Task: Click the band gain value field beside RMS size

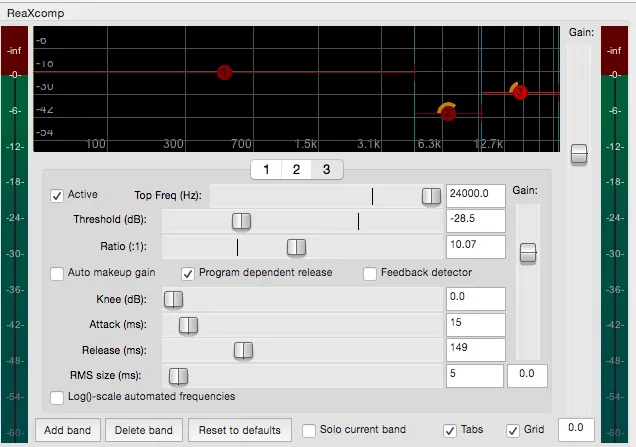Action: (x=527, y=376)
